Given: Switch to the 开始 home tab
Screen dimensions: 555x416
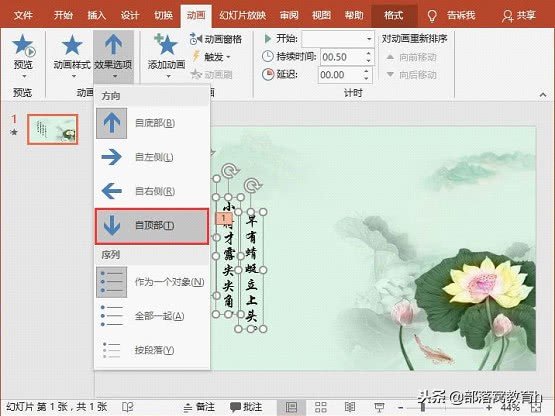Looking at the screenshot, I should 63,16.
